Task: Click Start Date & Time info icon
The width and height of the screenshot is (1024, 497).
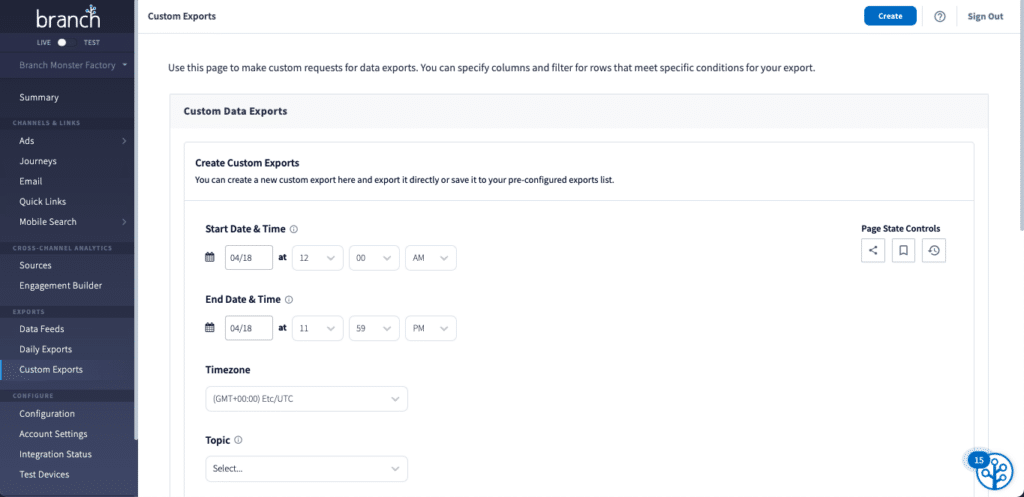Action: coord(294,229)
